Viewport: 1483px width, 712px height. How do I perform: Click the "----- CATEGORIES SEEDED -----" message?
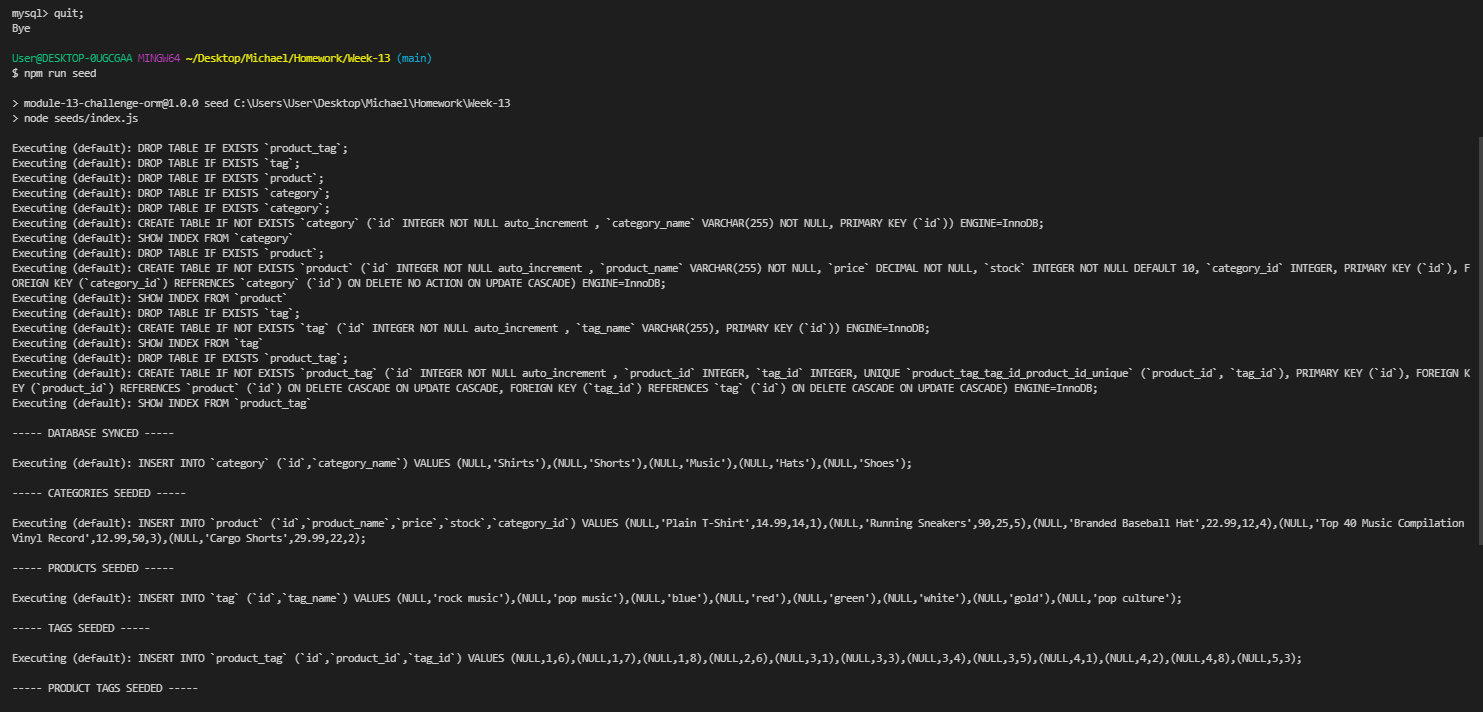pyautogui.click(x=97, y=492)
